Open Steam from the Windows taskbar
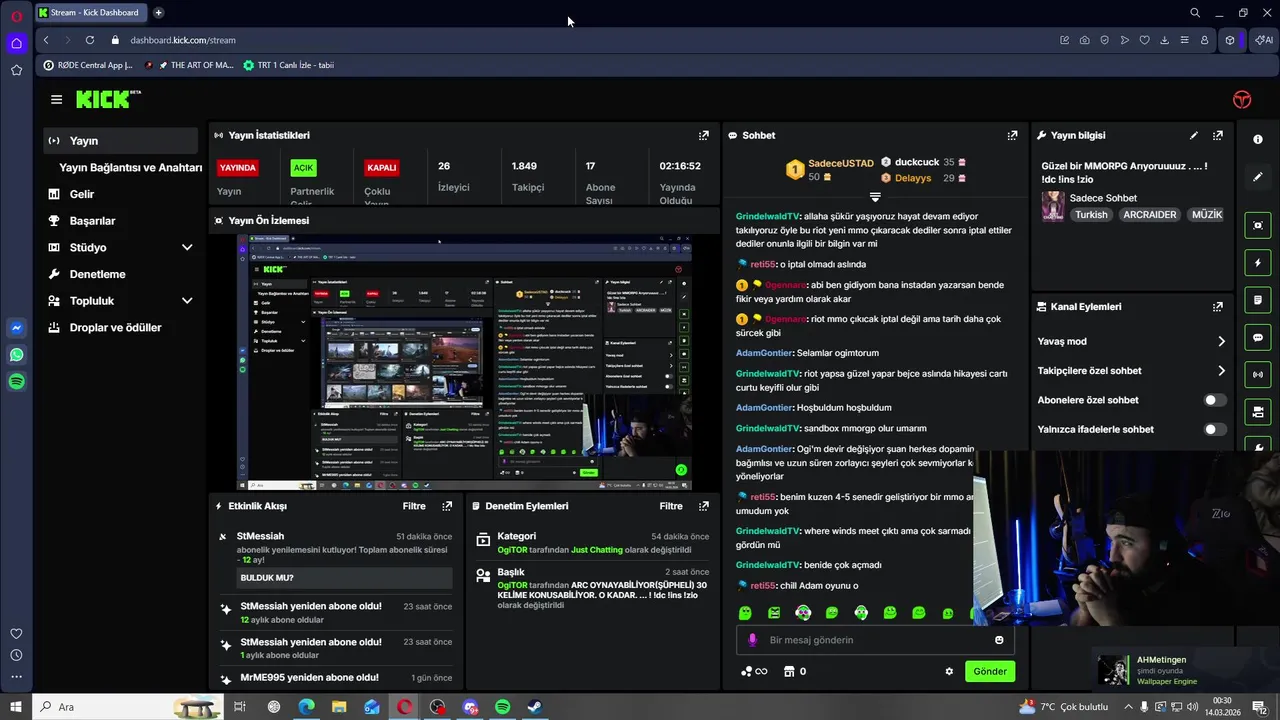Screen dimensions: 1280x720 coord(536,707)
